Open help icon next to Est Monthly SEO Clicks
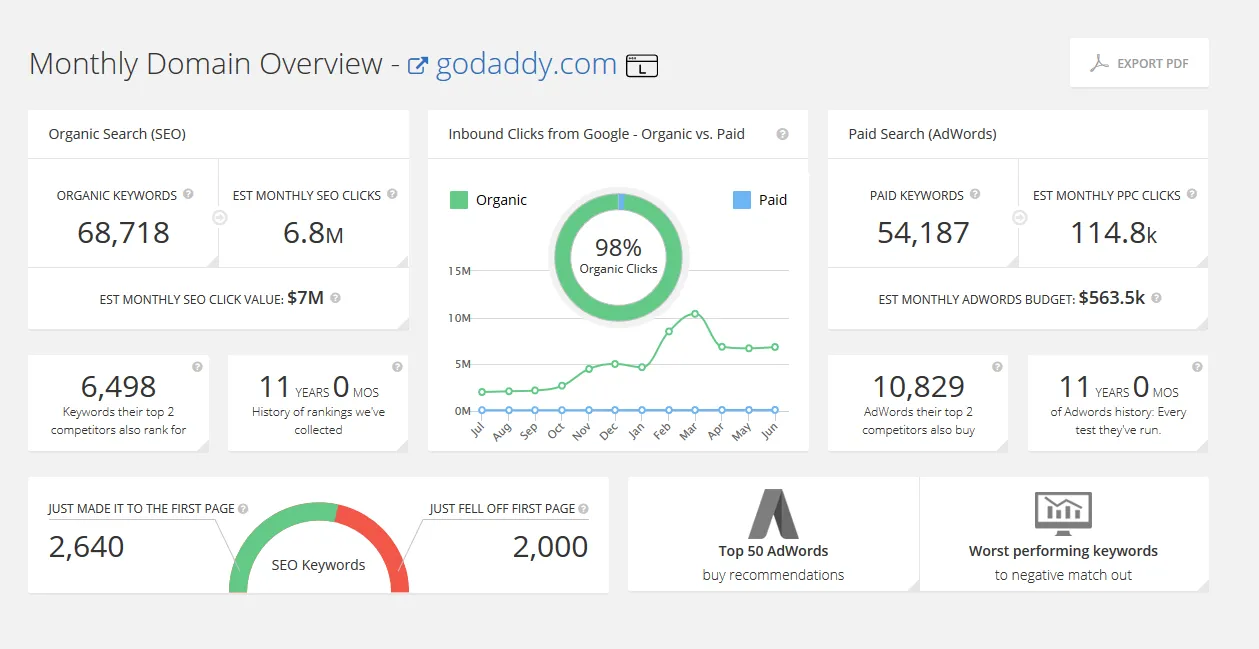This screenshot has width=1259, height=649. 392,195
